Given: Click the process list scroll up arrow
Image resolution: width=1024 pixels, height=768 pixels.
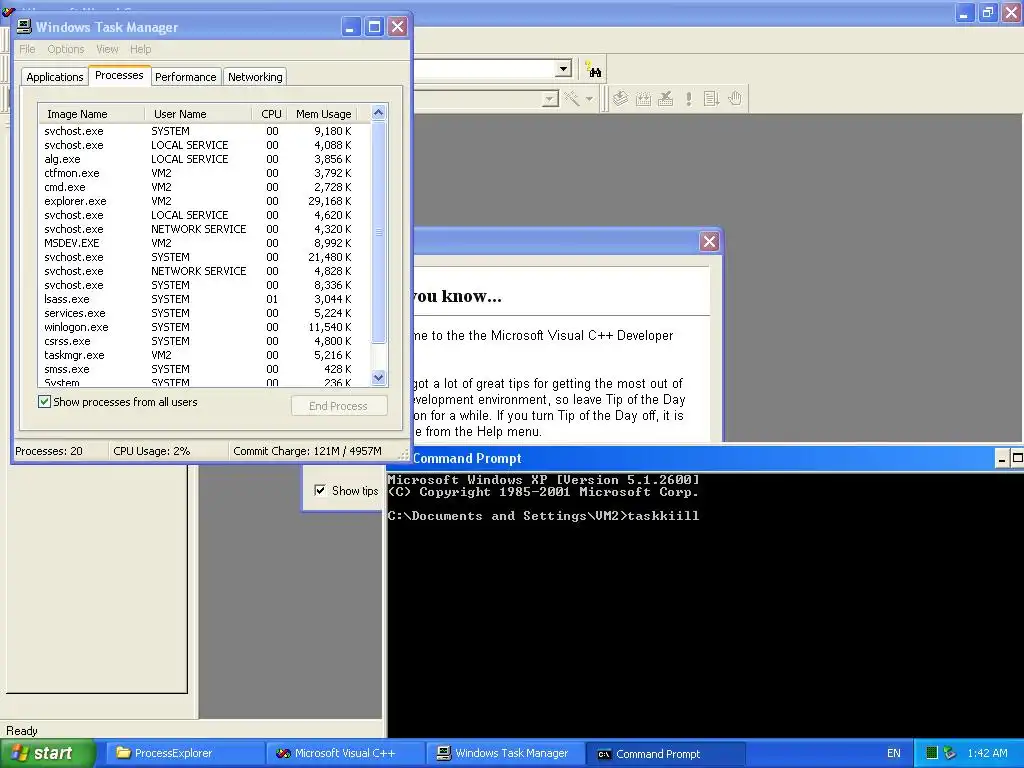Looking at the screenshot, I should [x=378, y=113].
